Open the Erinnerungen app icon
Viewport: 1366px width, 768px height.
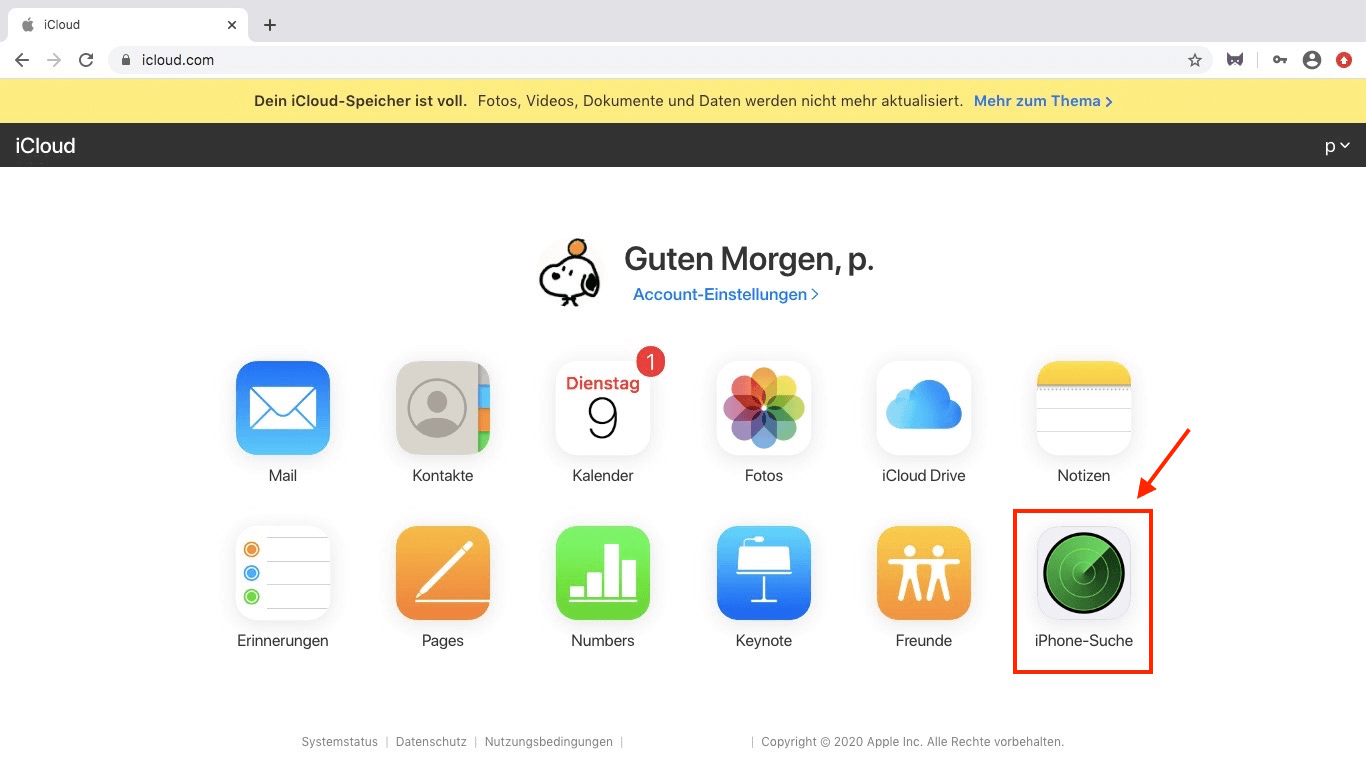283,573
